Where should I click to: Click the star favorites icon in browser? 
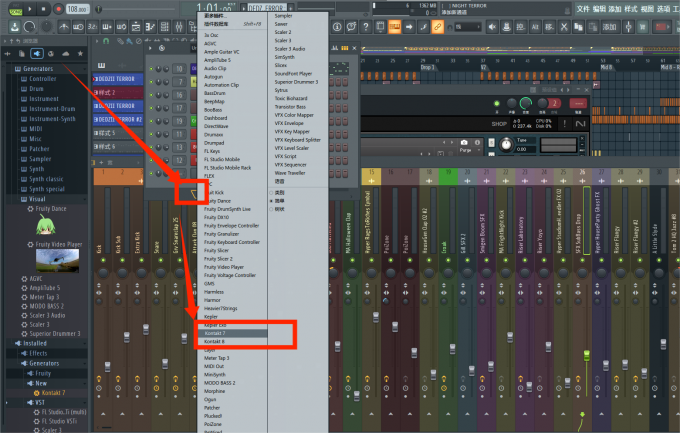(80, 54)
